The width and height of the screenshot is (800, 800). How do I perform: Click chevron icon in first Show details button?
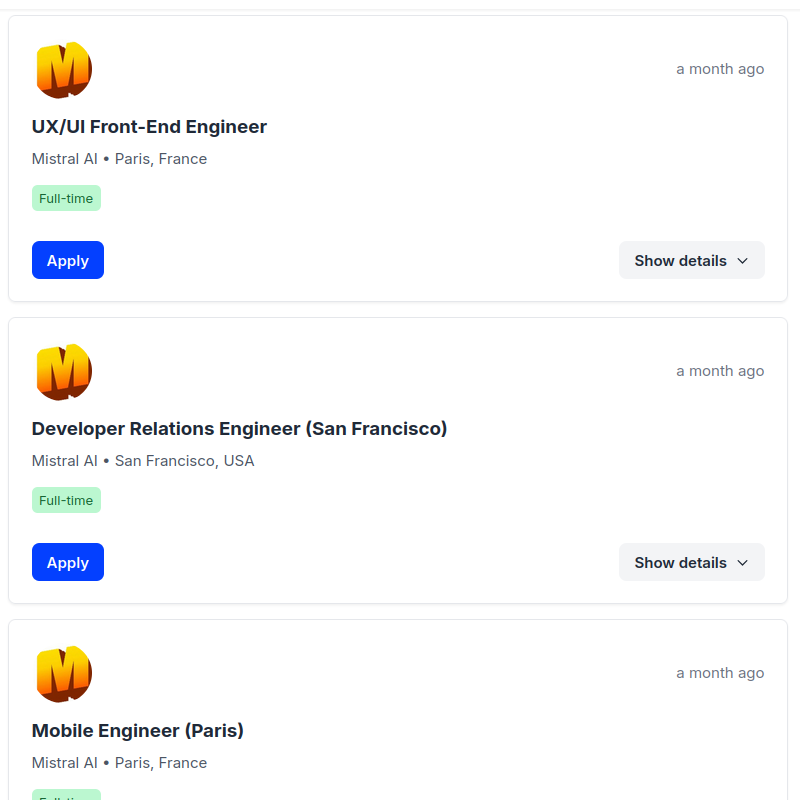[x=743, y=261]
